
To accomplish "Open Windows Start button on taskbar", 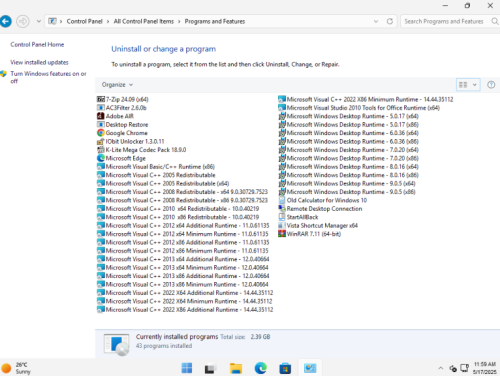I will (x=187, y=368).
